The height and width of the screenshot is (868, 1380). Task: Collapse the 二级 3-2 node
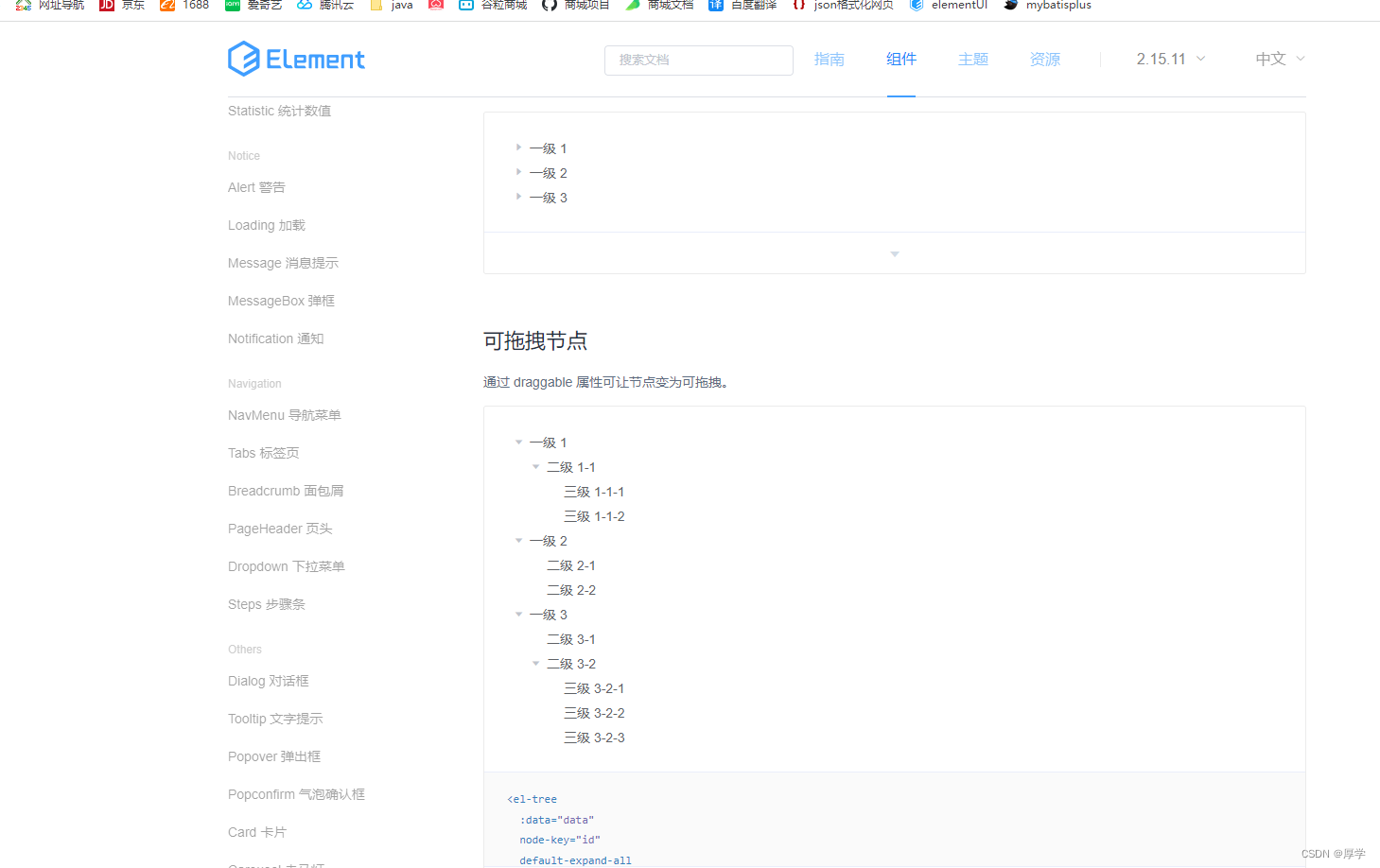[x=535, y=663]
